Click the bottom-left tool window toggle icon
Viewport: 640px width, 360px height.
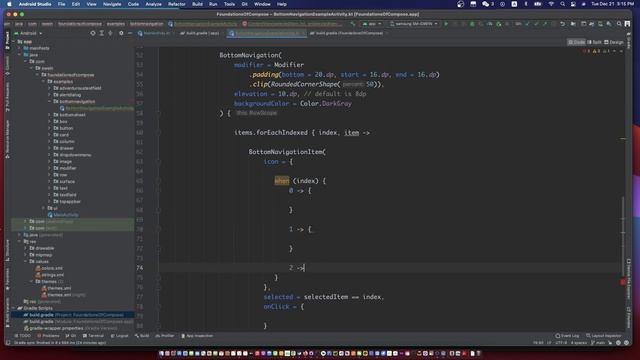pyautogui.click(x=7, y=343)
